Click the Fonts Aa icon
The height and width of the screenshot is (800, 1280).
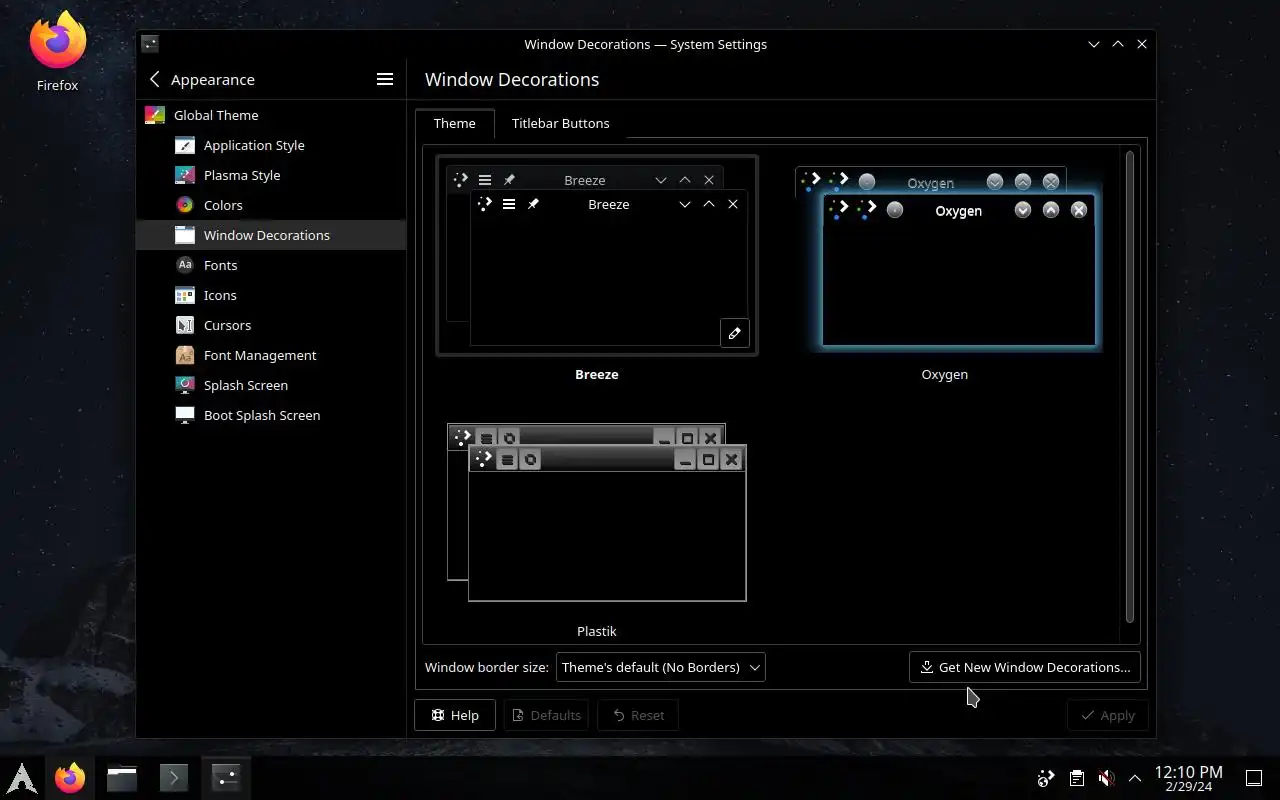tap(184, 265)
